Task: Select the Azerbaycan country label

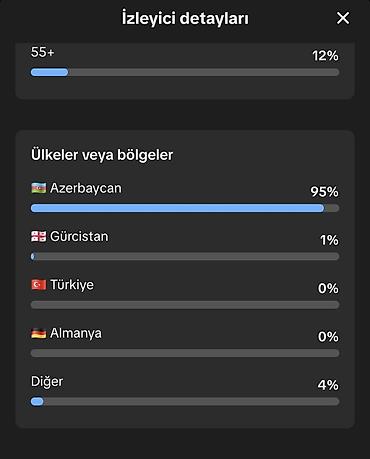Action: click(x=86, y=188)
